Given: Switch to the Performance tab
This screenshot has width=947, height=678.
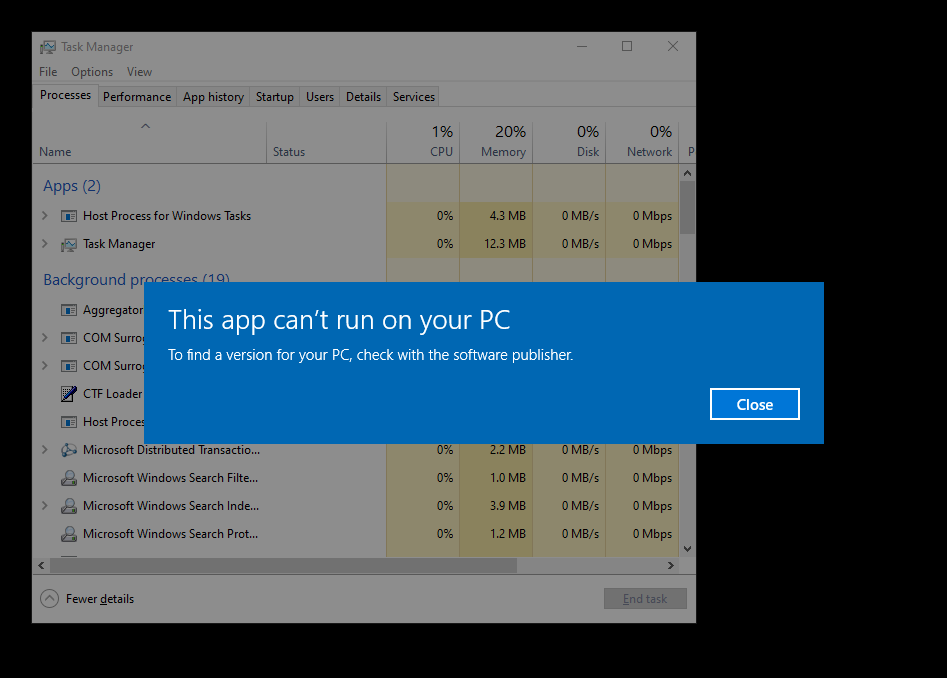Looking at the screenshot, I should pyautogui.click(x=137, y=97).
